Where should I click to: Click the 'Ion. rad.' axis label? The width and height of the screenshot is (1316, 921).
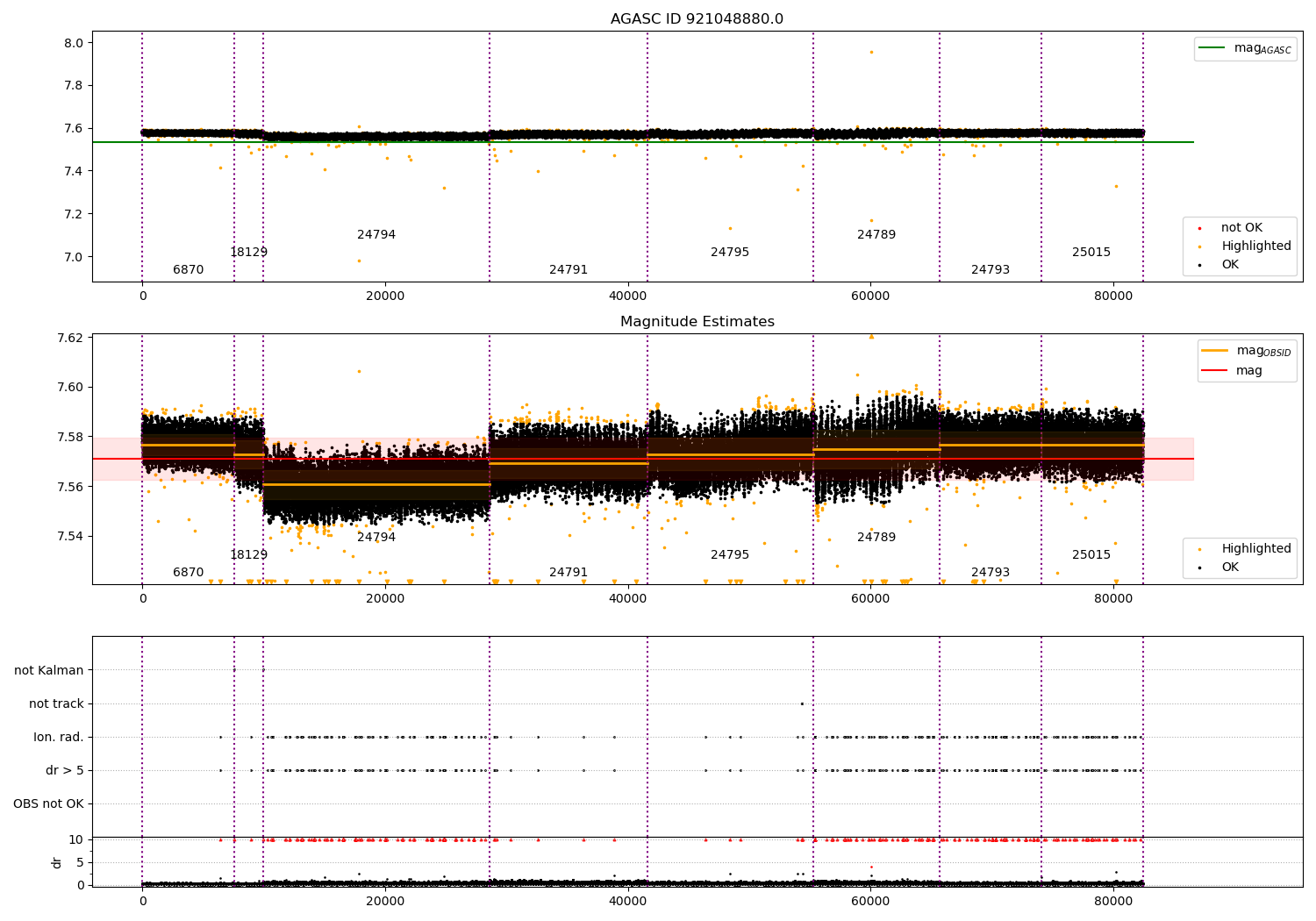click(x=59, y=737)
